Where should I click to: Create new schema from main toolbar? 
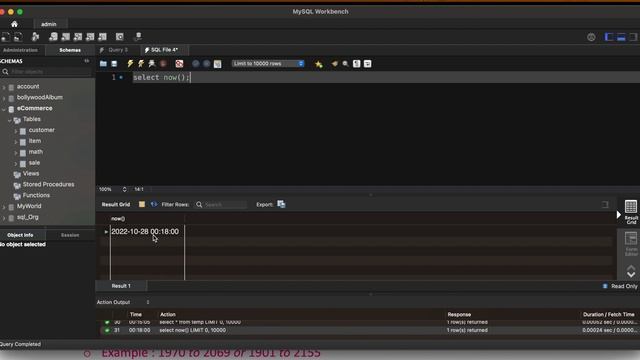coord(53,37)
